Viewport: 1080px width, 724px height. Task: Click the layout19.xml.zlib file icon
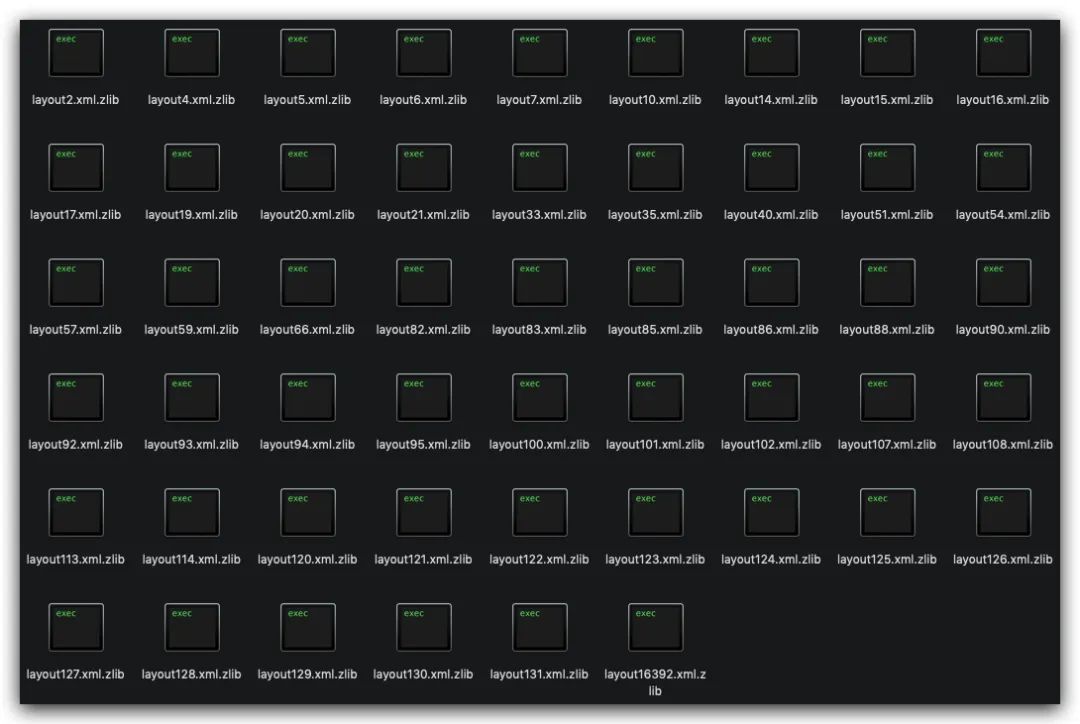(x=192, y=168)
